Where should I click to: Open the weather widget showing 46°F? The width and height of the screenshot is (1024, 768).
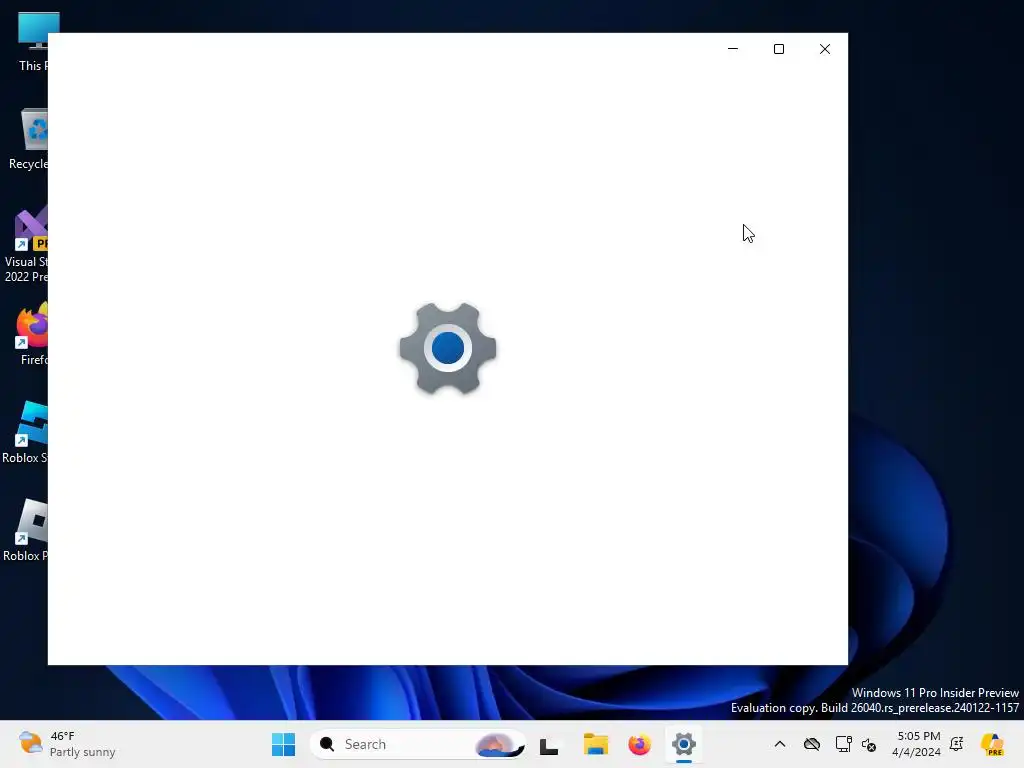(67, 744)
